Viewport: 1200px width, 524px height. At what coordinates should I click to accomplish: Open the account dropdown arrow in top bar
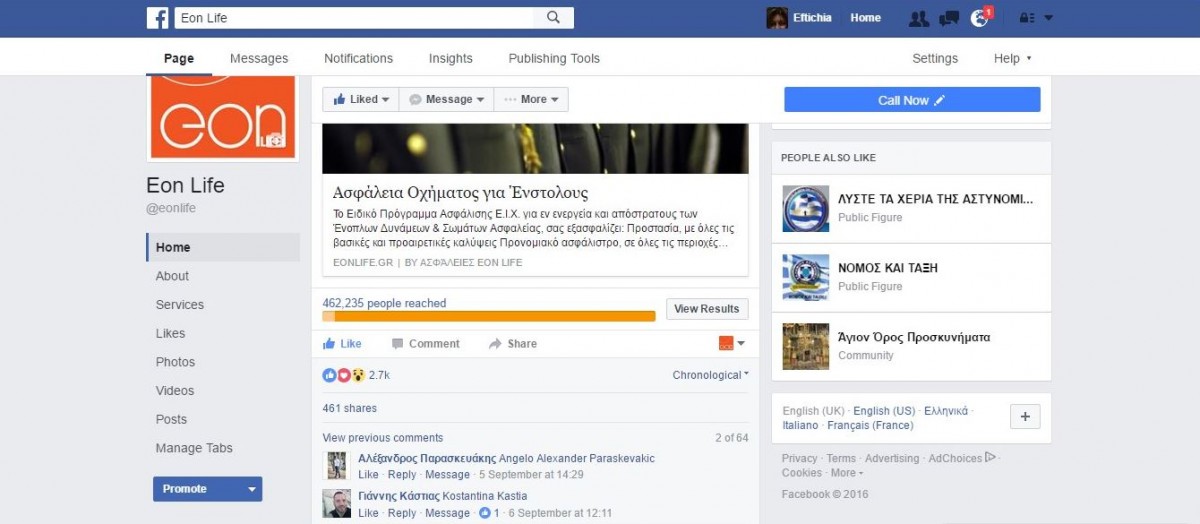tap(1049, 18)
